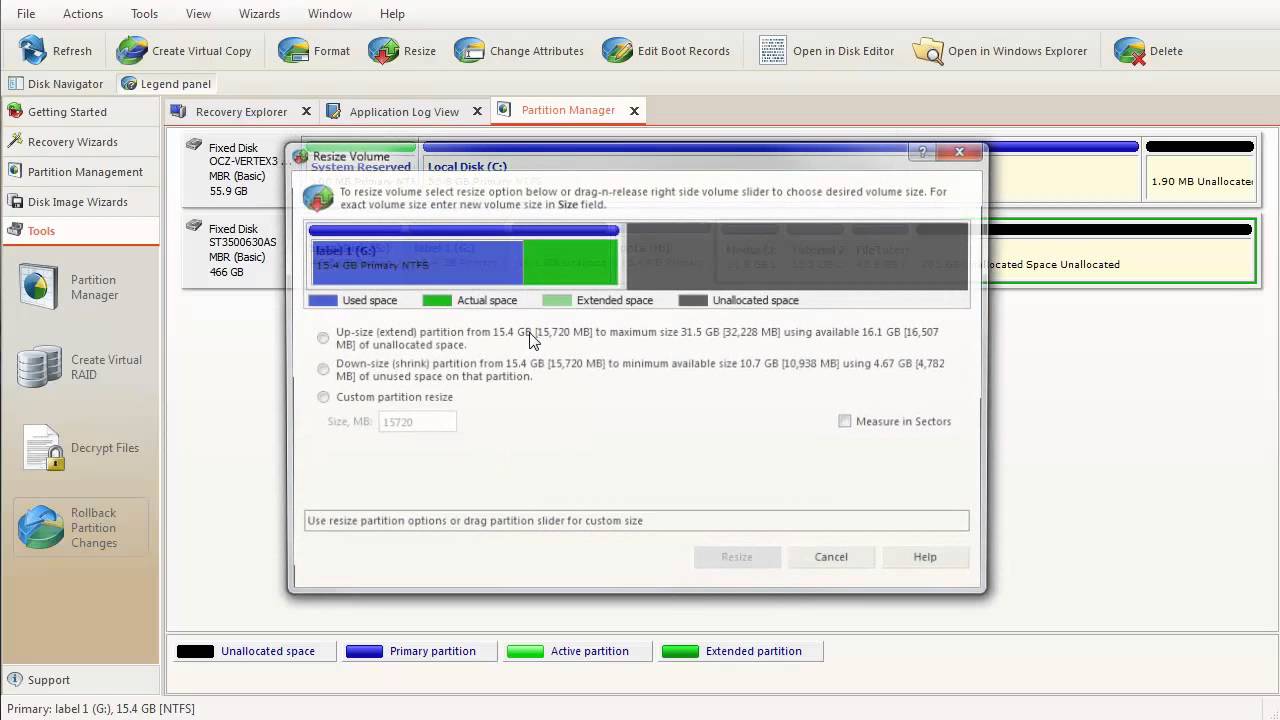
Task: Open the Help menu in menu bar
Action: pos(392,13)
